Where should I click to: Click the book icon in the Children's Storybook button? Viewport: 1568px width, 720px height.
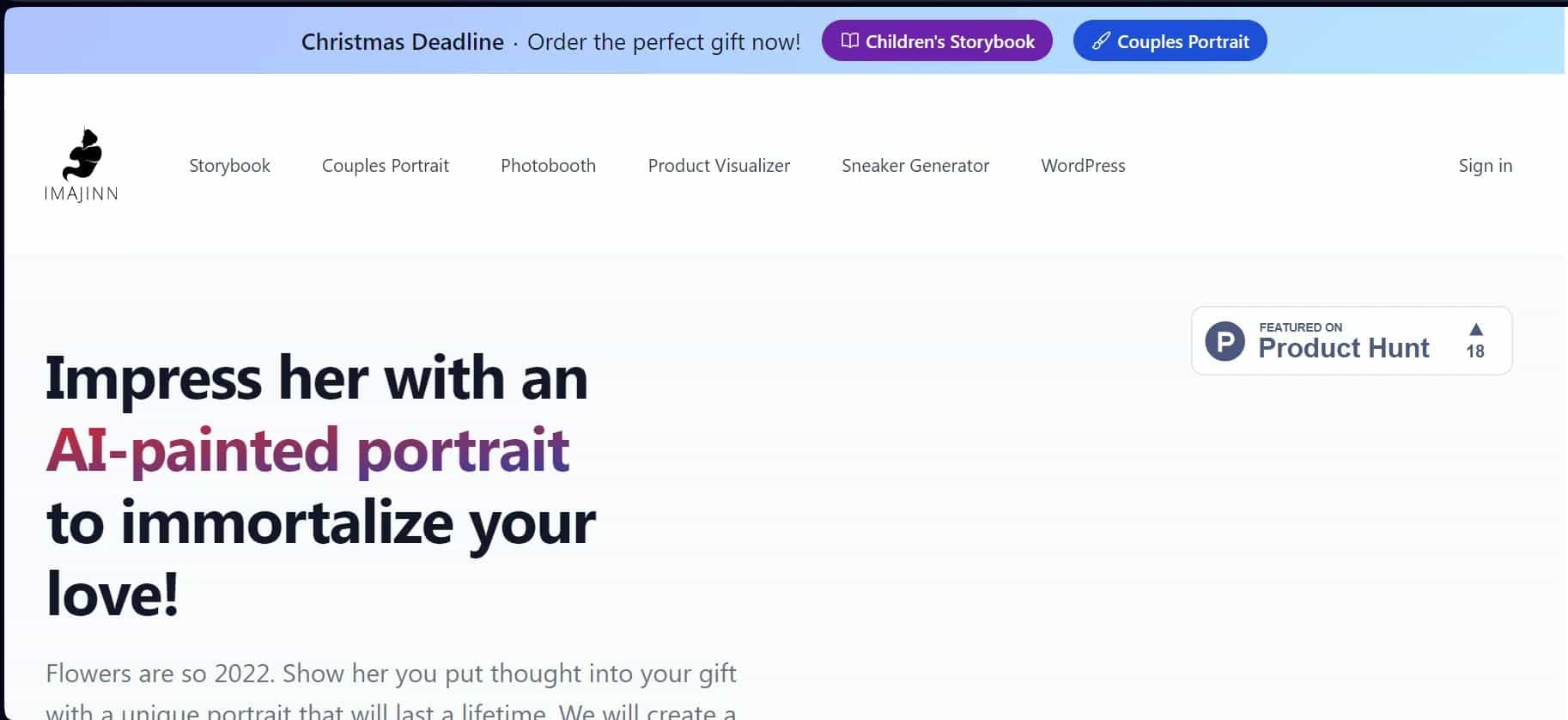click(849, 41)
